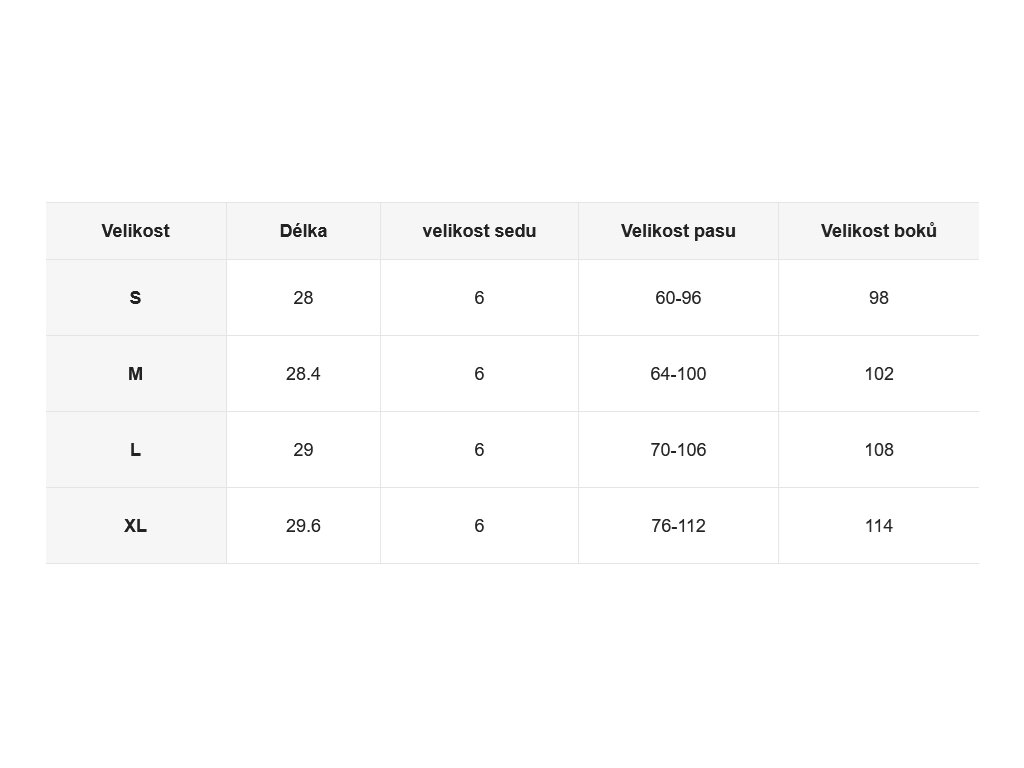Select the S size row label
The width and height of the screenshot is (1024, 768).
(x=135, y=298)
